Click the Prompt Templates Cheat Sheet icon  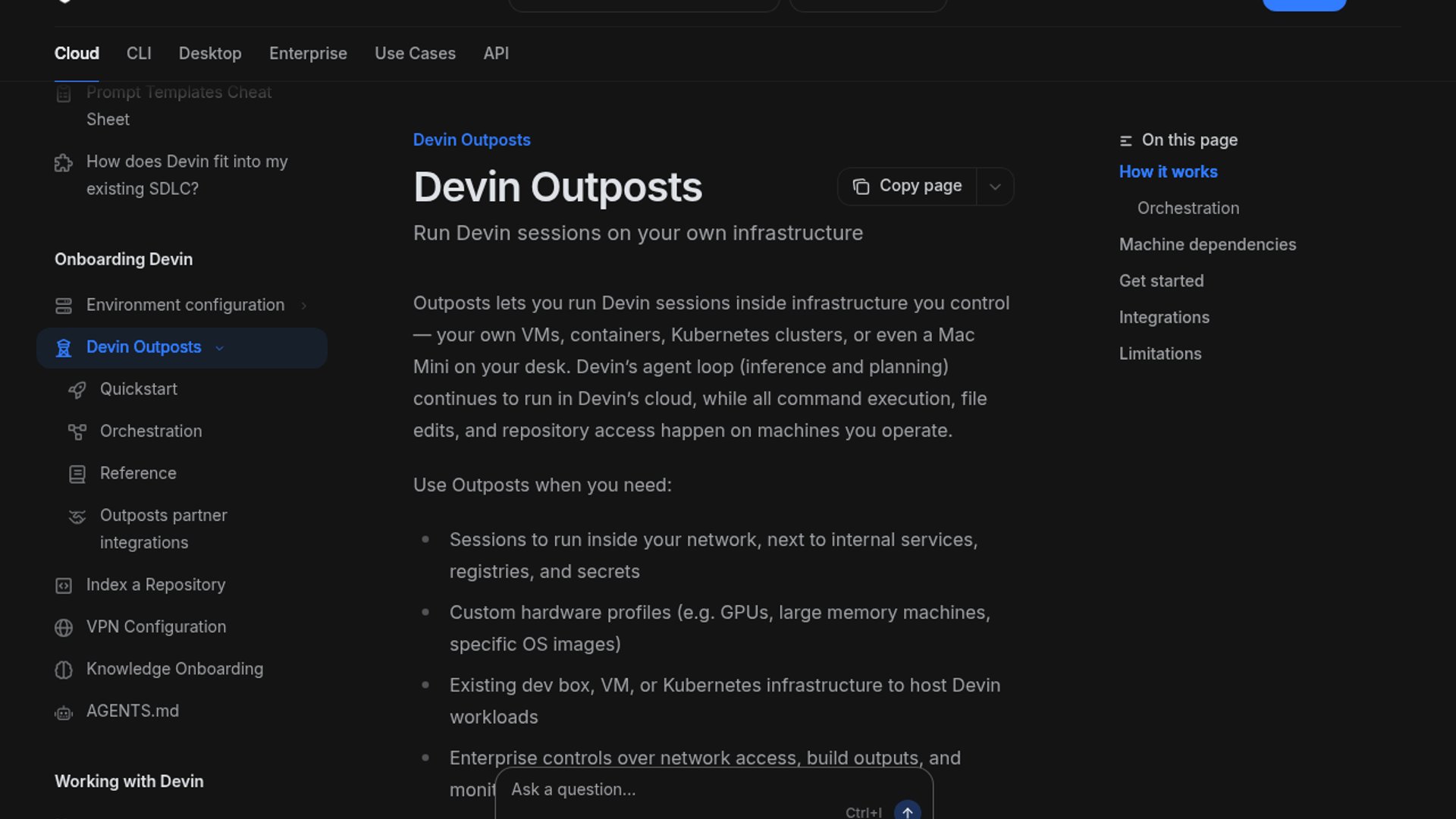[x=64, y=94]
